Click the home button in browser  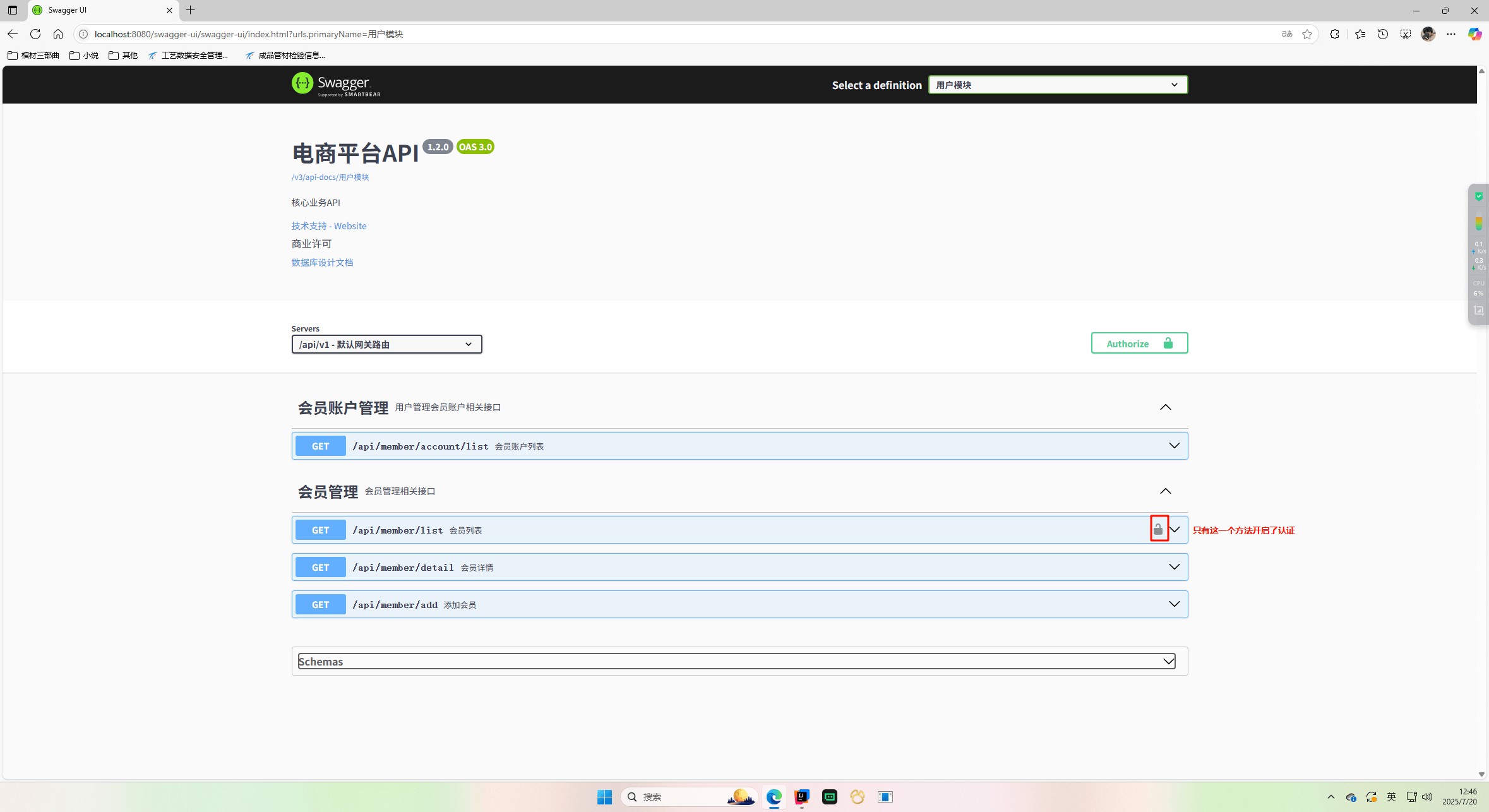coord(58,34)
